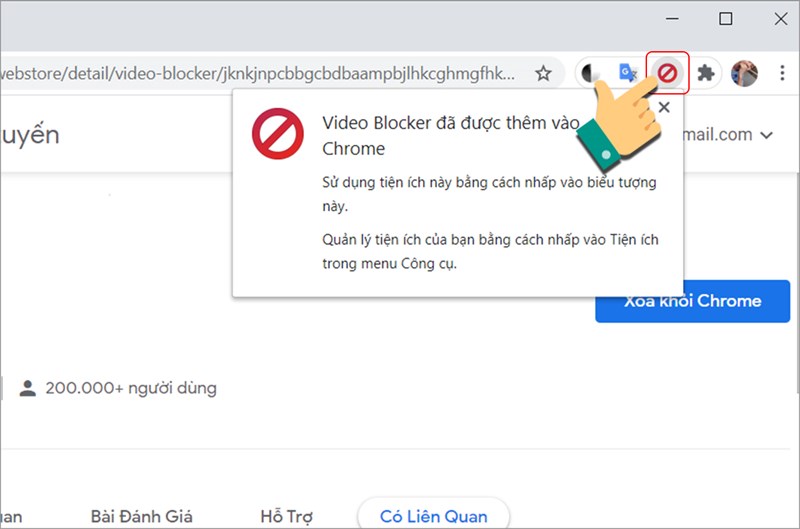Open the Chrome three-dot menu
The width and height of the screenshot is (800, 529).
pos(782,73)
